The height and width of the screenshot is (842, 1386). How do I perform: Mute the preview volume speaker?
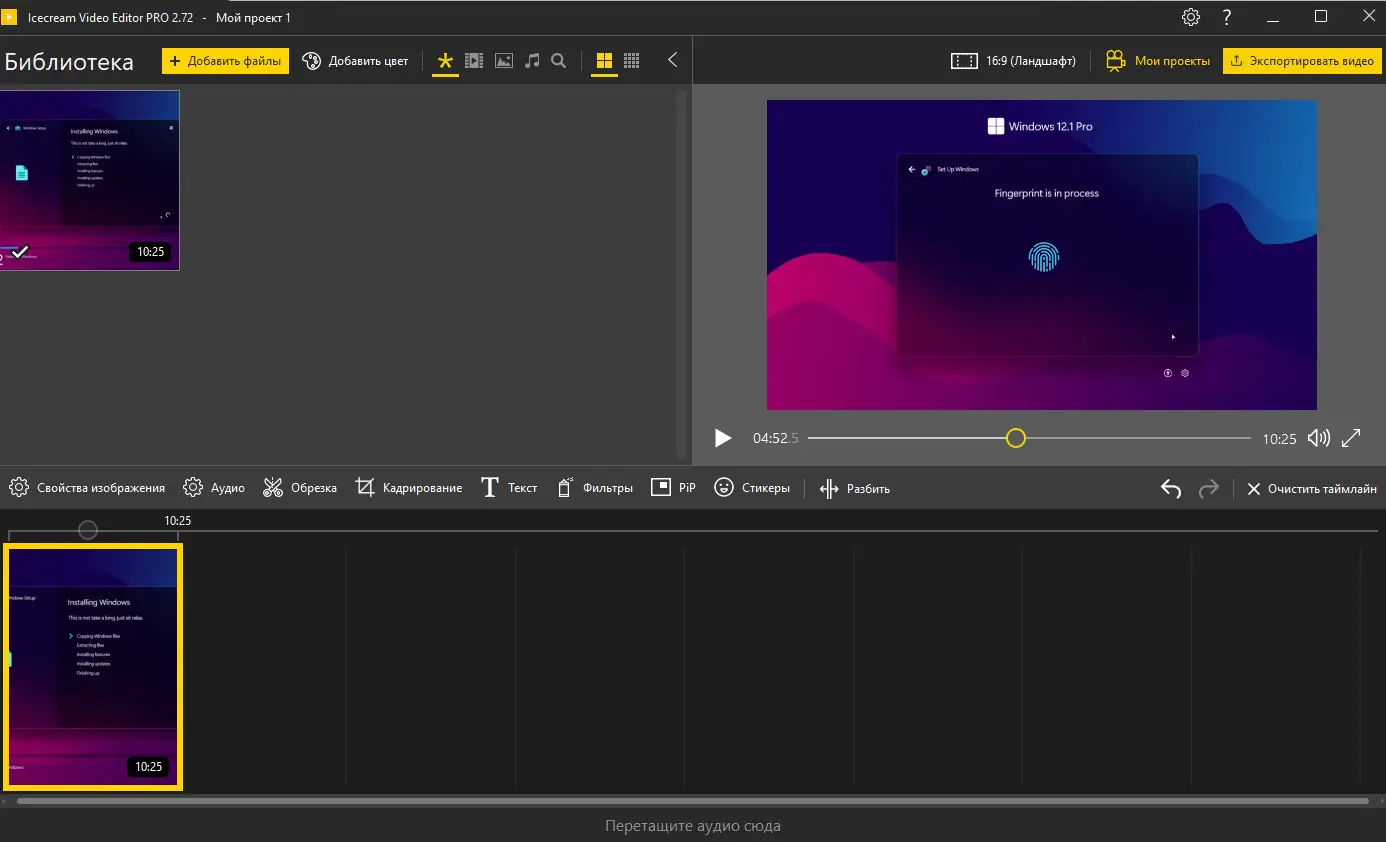[1318, 438]
